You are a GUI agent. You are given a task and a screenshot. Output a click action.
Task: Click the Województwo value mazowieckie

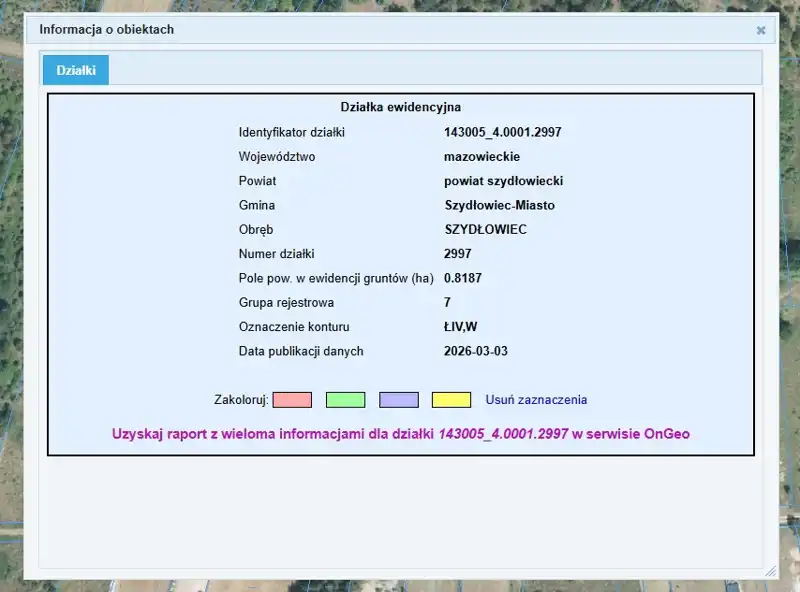coord(481,157)
